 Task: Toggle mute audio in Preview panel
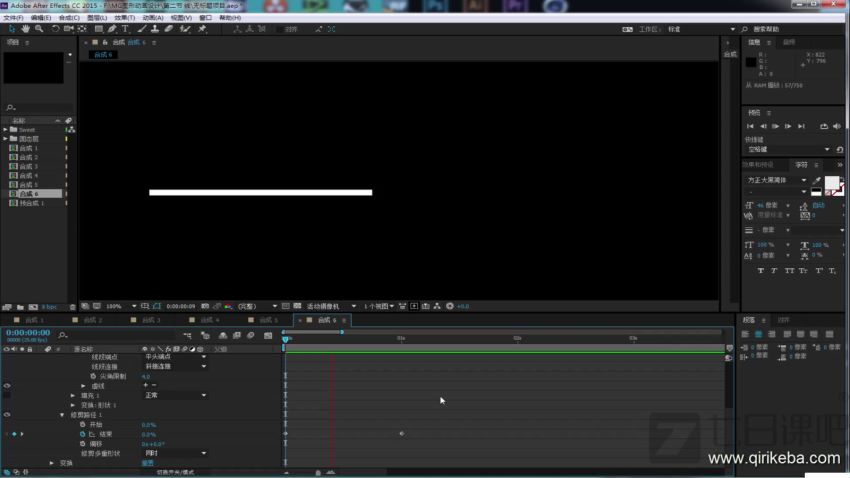(x=837, y=126)
